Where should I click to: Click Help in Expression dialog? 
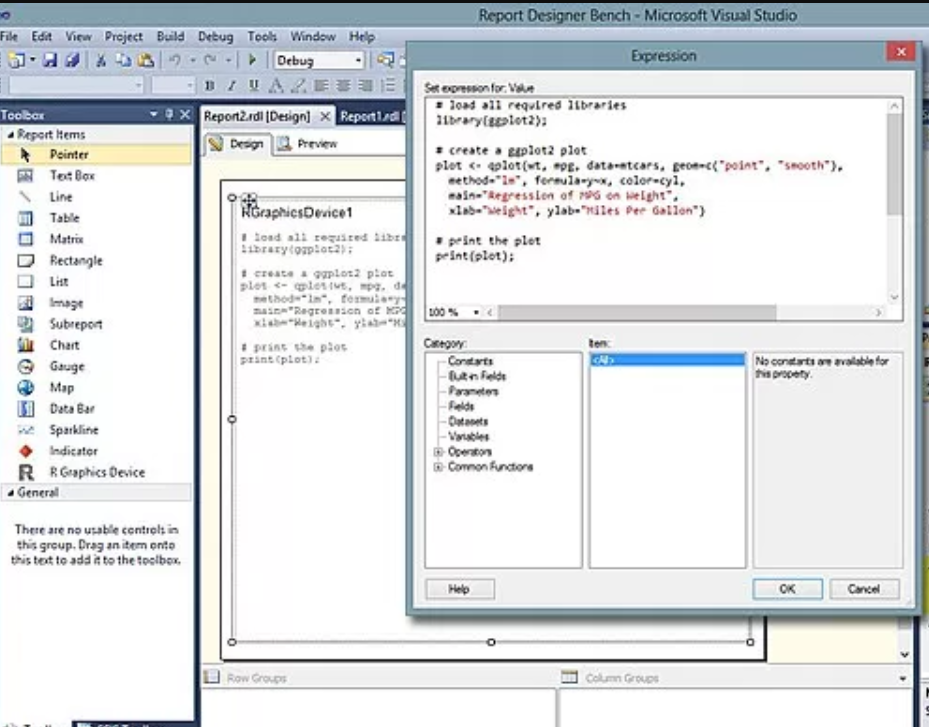point(459,589)
